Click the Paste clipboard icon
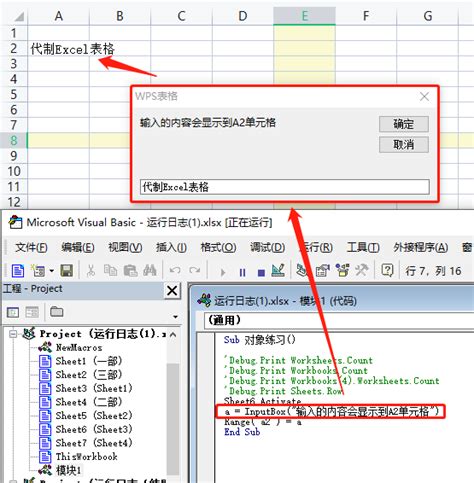Image resolution: width=474 pixels, height=483 pixels. (130, 271)
